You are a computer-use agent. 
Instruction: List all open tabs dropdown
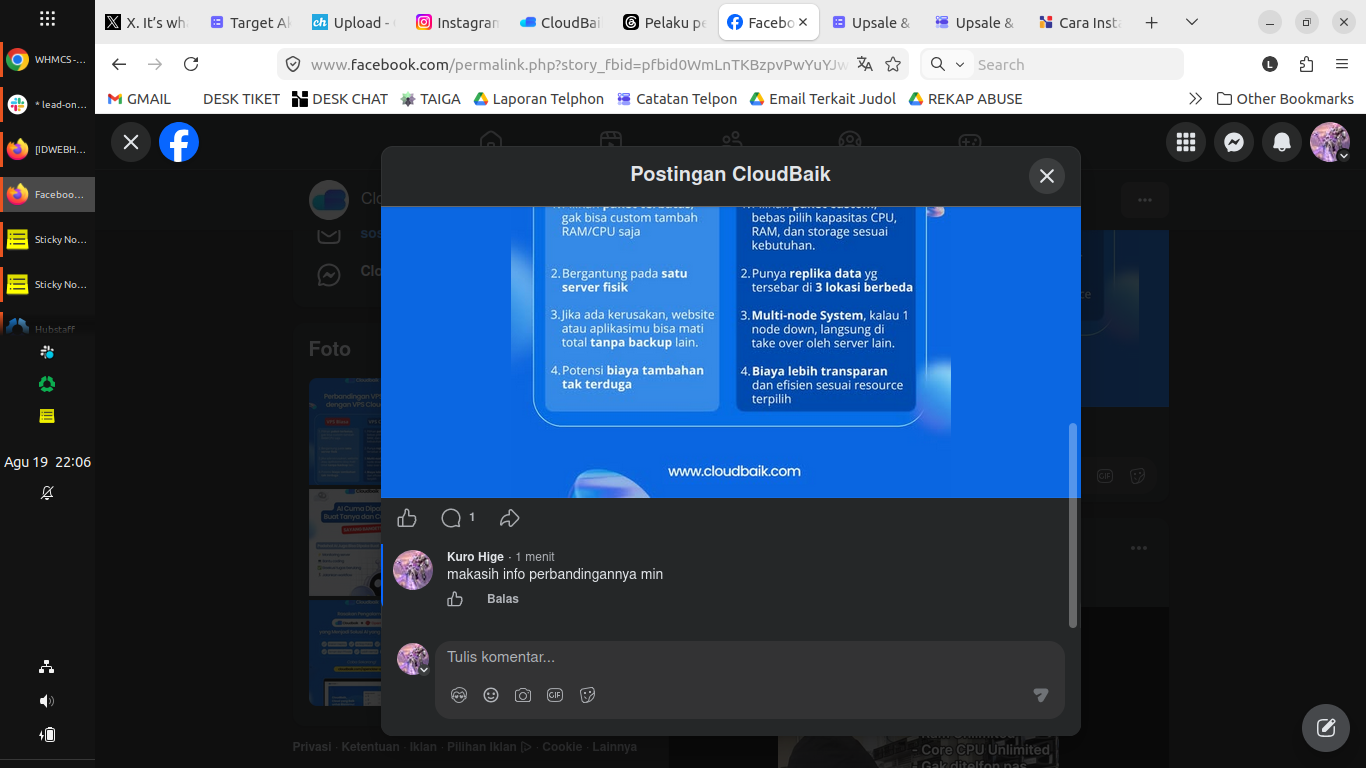pyautogui.click(x=1191, y=22)
